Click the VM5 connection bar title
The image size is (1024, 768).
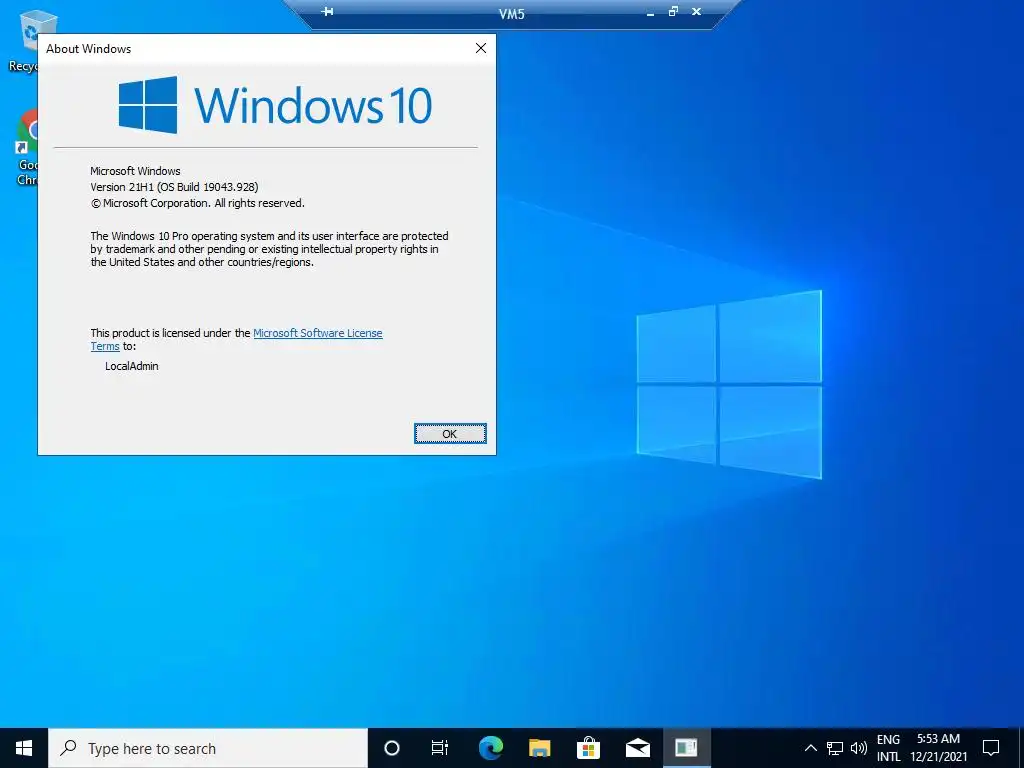pyautogui.click(x=511, y=14)
